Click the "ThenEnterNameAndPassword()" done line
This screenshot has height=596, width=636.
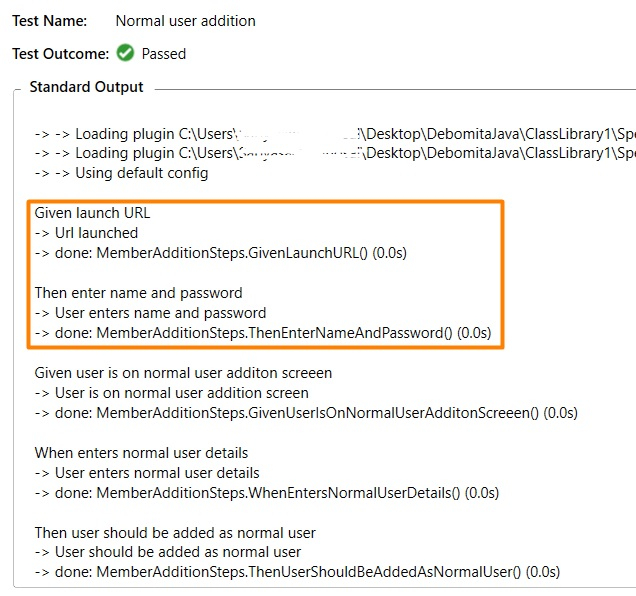[x=263, y=333]
